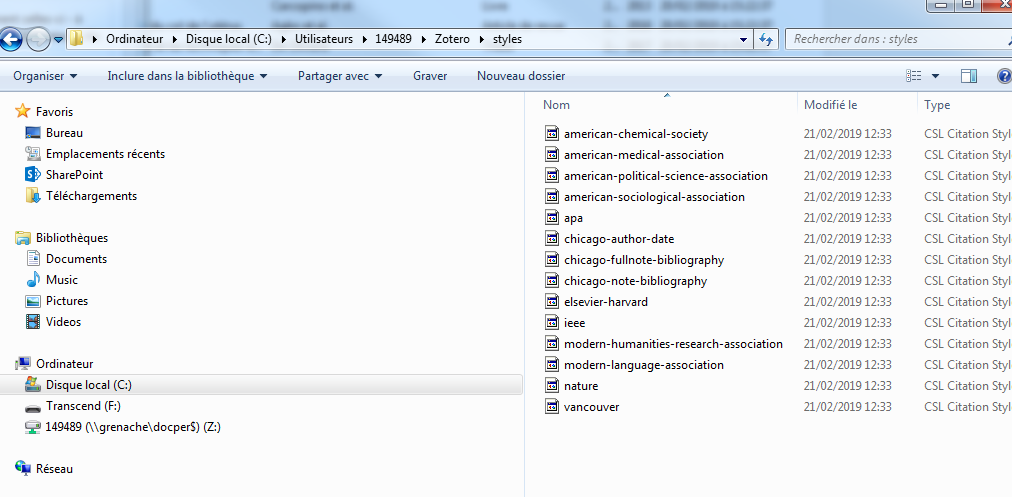The height and width of the screenshot is (497, 1012).
Task: Click american-medical-association file icon
Action: point(552,154)
